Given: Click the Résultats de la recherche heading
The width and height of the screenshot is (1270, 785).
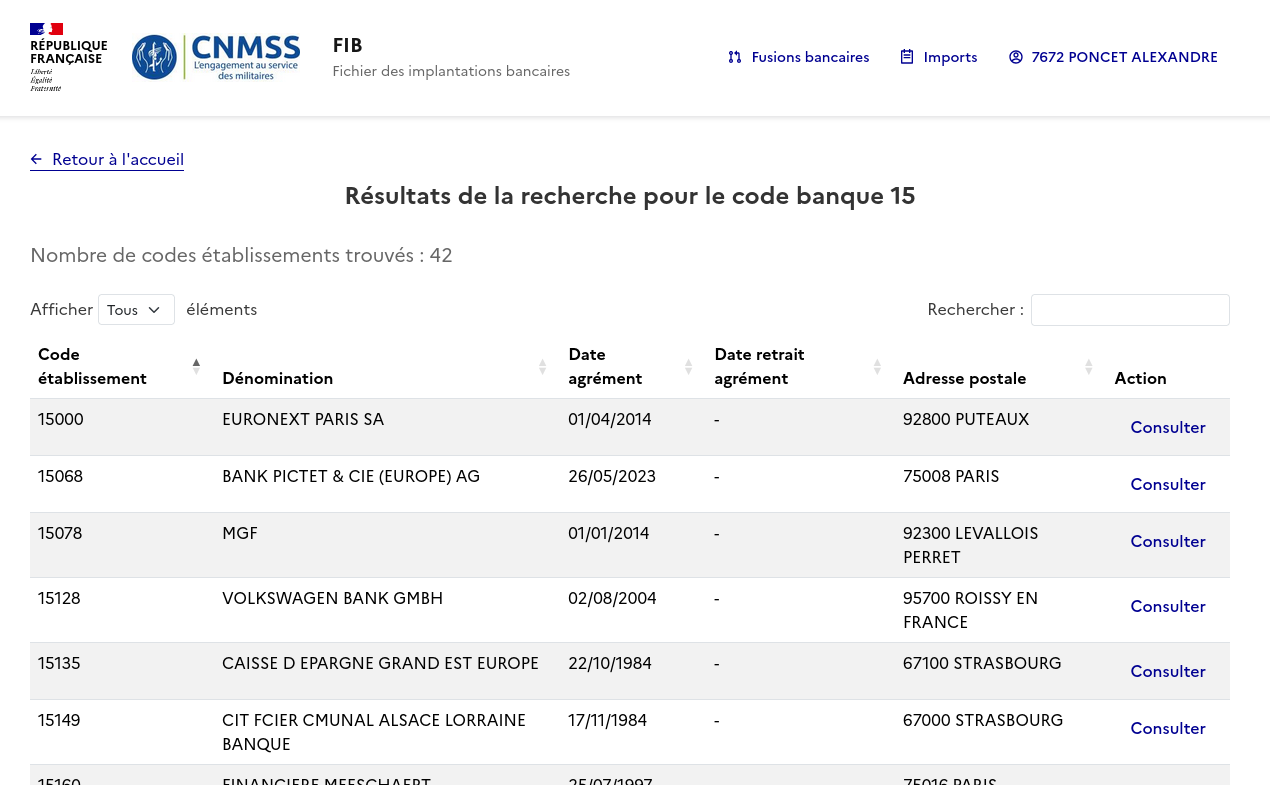Looking at the screenshot, I should [630, 196].
